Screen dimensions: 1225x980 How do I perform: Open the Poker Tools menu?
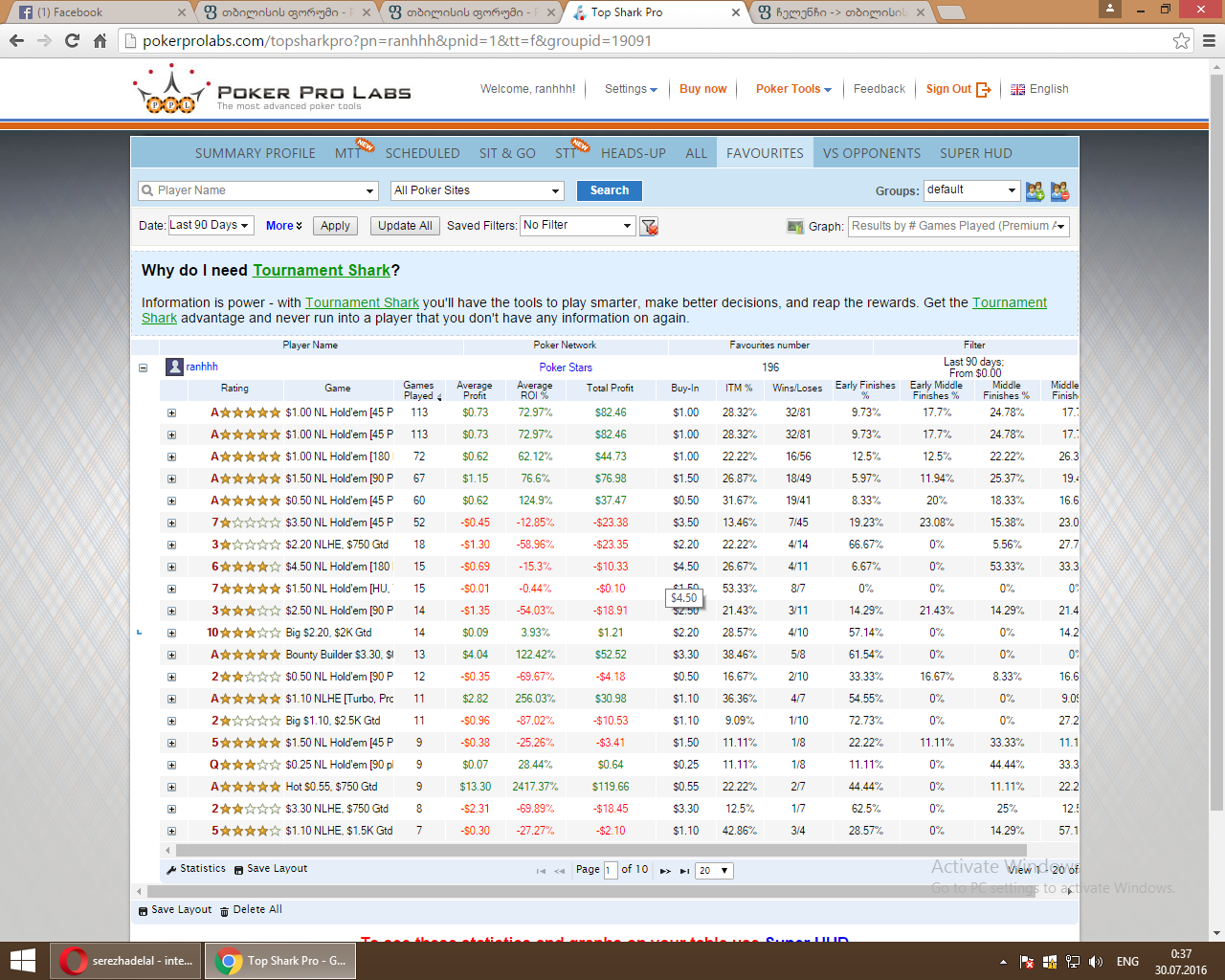[x=793, y=89]
